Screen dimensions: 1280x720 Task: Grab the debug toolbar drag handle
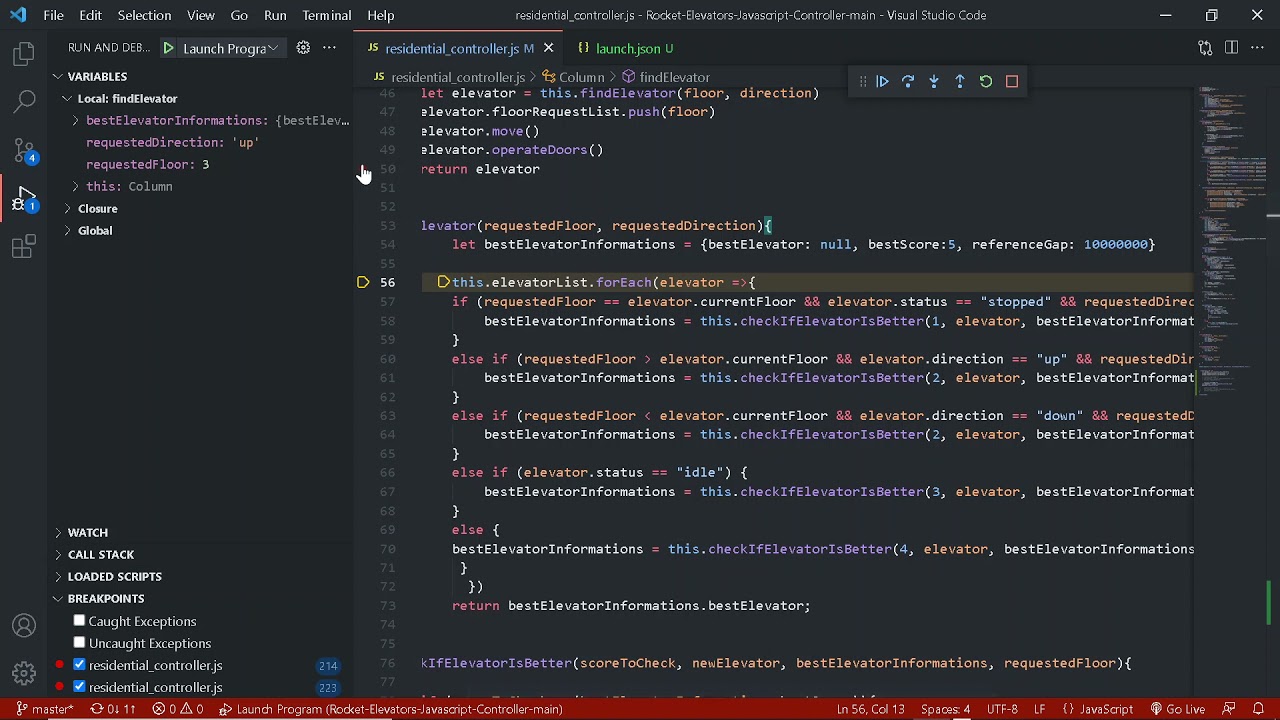coord(862,82)
